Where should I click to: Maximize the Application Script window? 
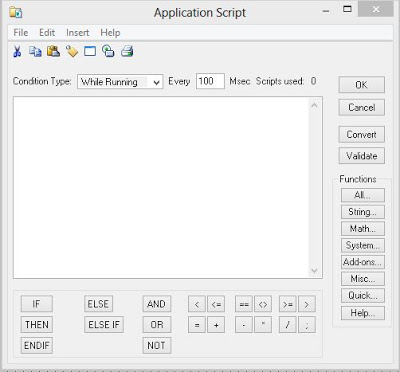347,9
